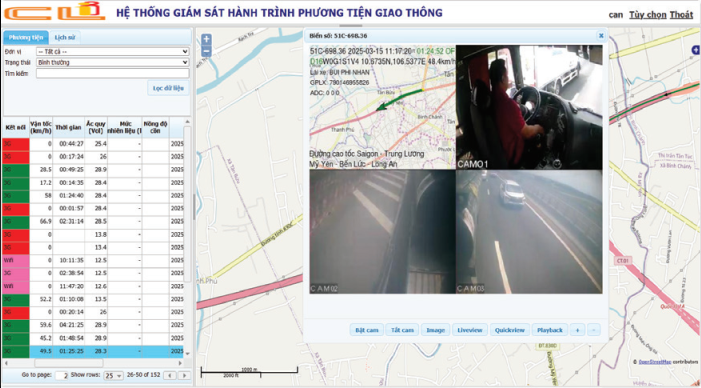This screenshot has height=388, width=701.
Task: Click the Image button
Action: (435, 330)
